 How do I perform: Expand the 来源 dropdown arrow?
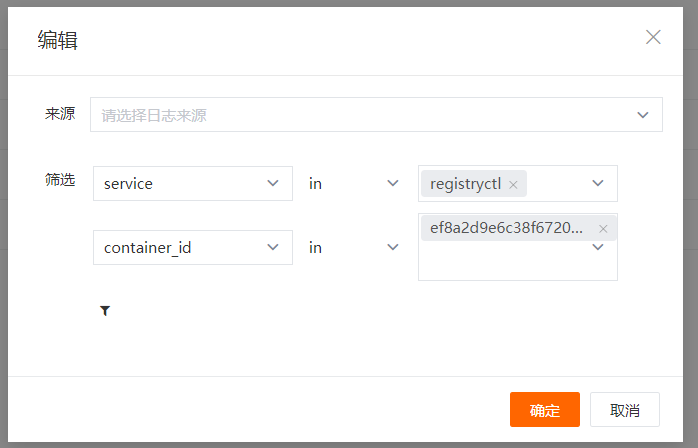click(x=643, y=115)
